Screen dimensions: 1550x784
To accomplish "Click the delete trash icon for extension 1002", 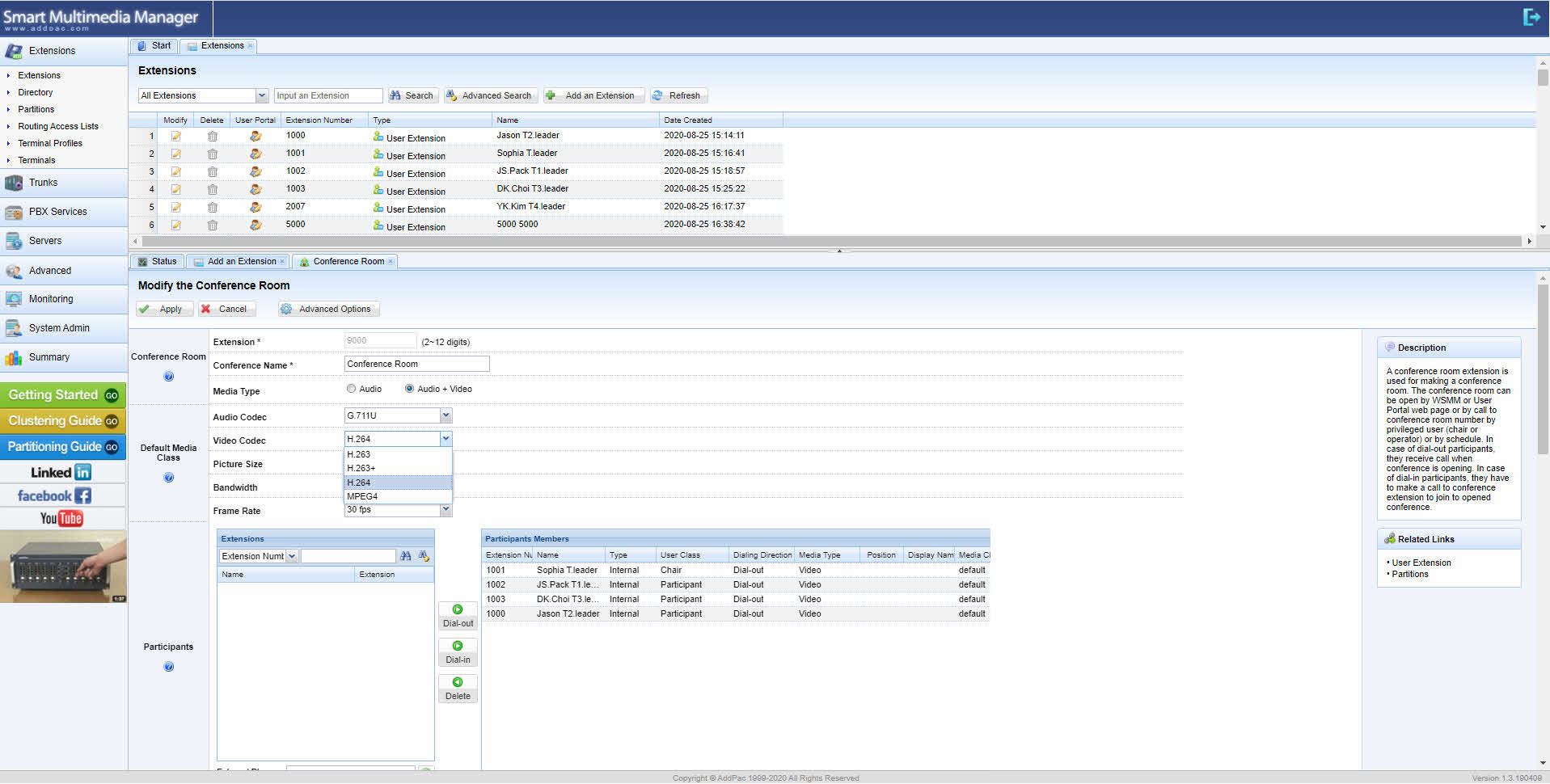I will (212, 172).
